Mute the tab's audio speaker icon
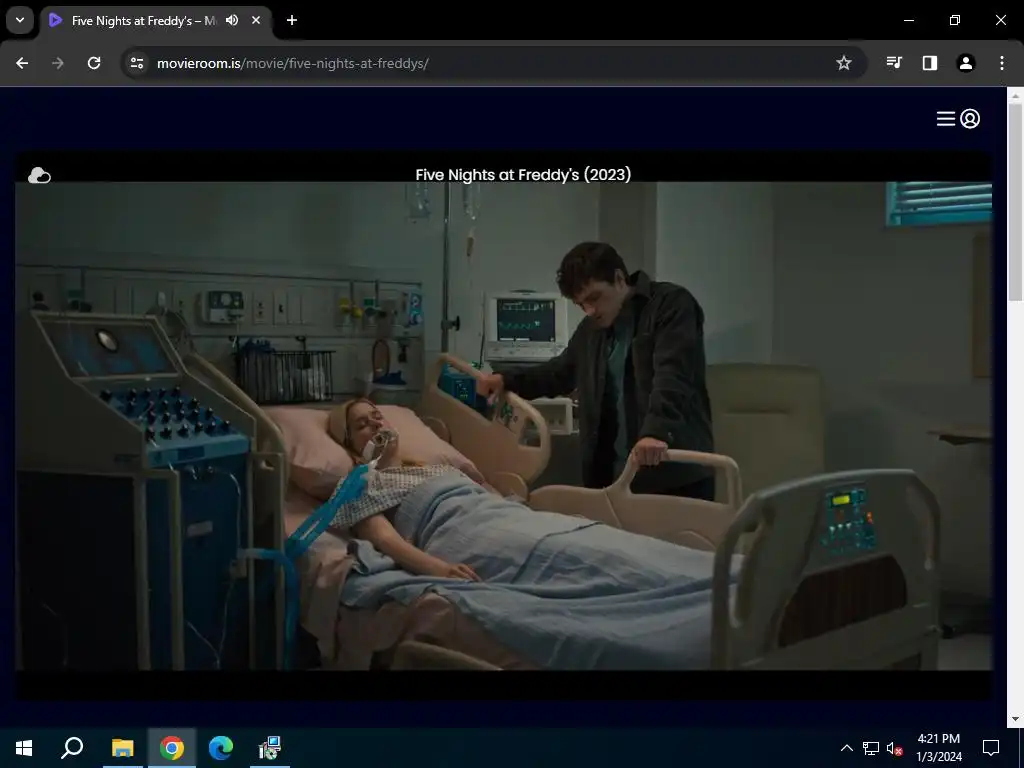1024x768 pixels. click(232, 20)
